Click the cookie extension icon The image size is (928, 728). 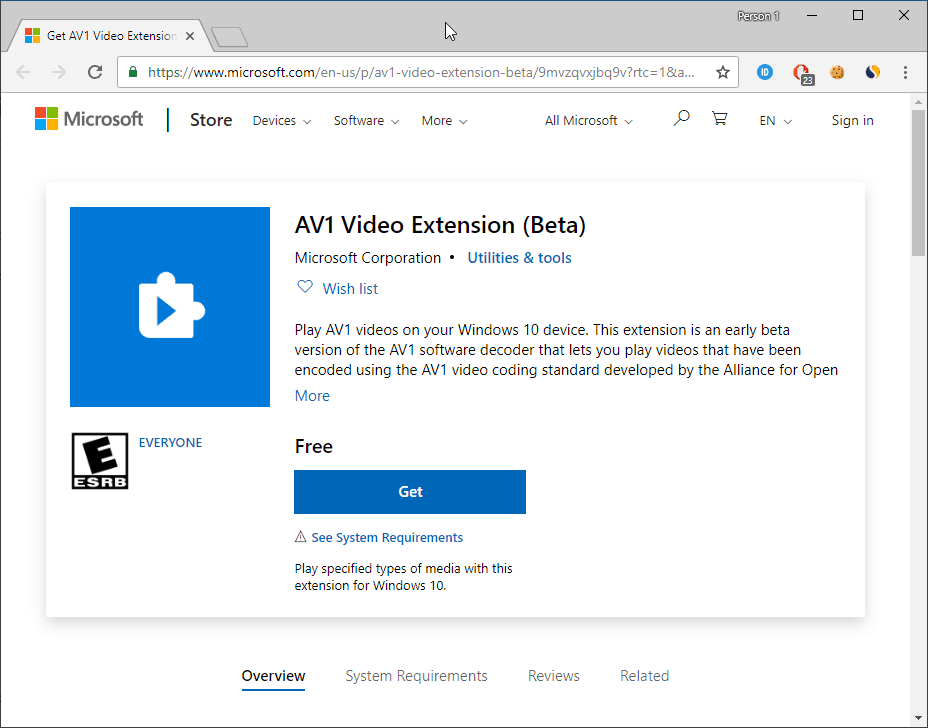tap(837, 72)
